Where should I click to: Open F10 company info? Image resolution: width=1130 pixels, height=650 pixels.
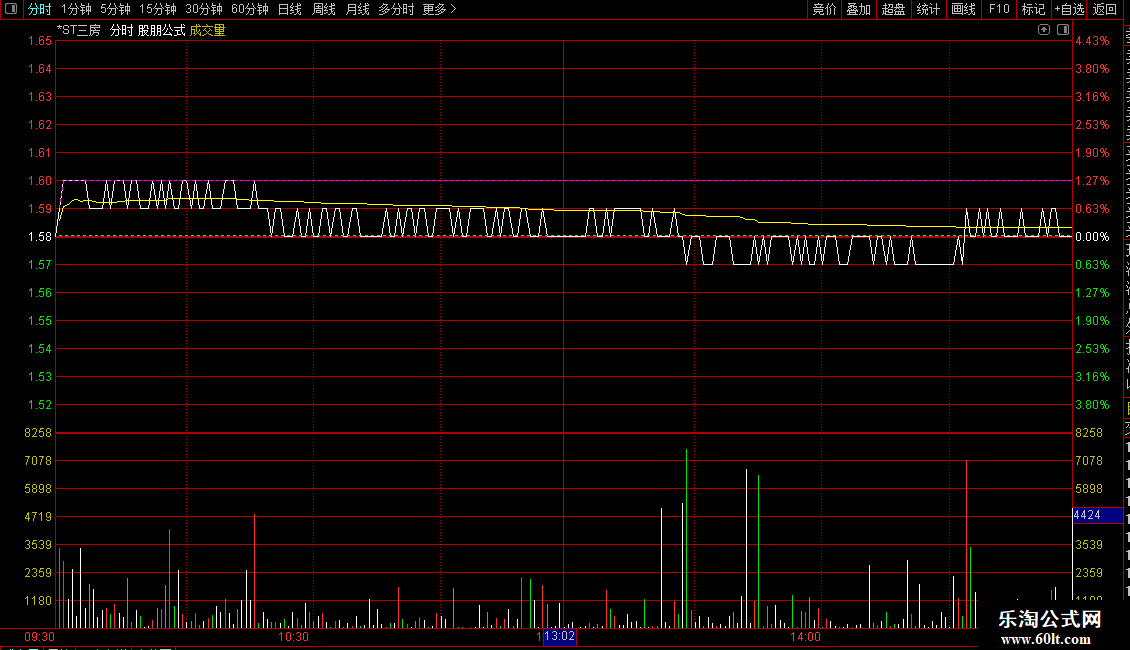coord(999,9)
